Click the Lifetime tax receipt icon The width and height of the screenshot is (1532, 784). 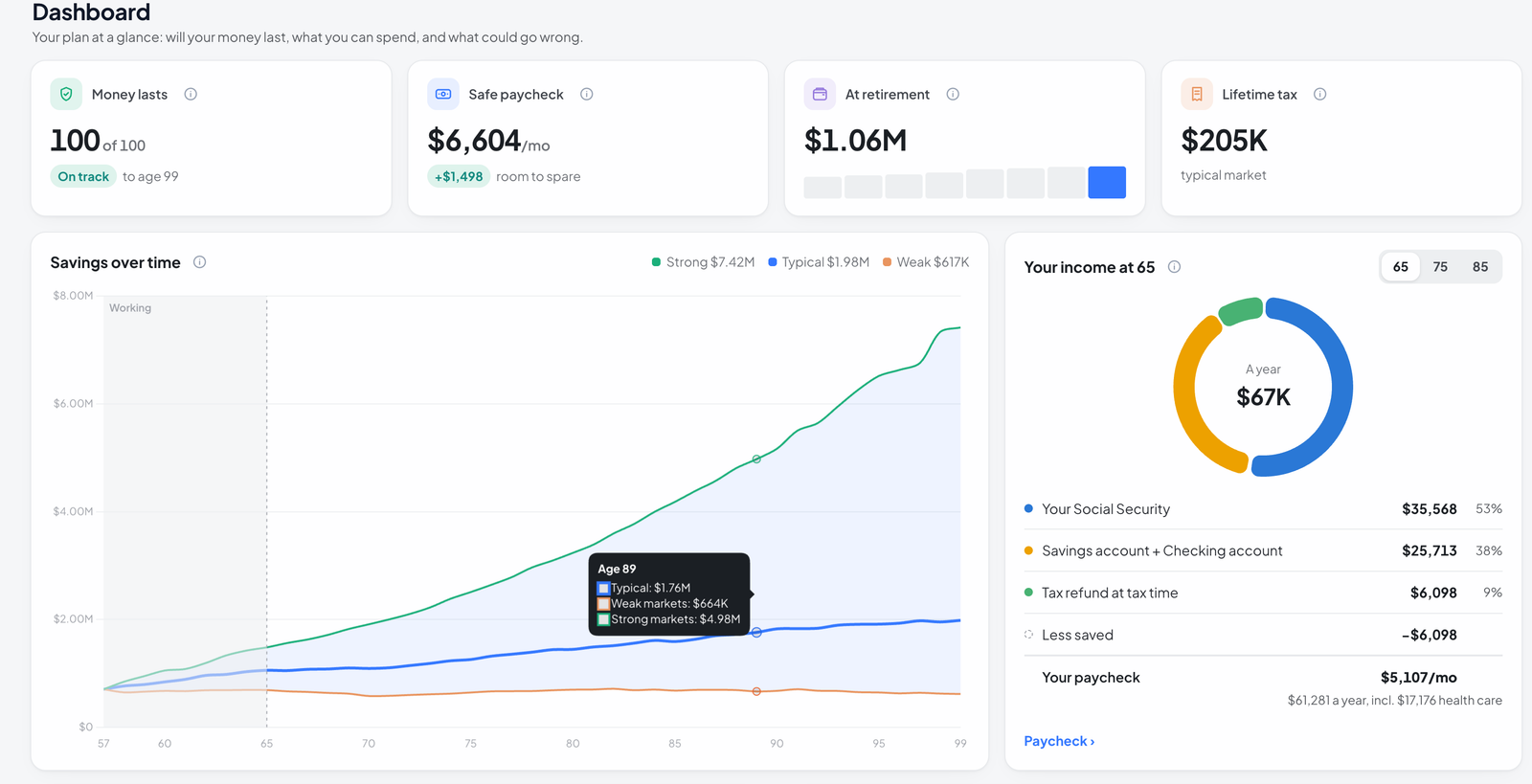click(1197, 94)
